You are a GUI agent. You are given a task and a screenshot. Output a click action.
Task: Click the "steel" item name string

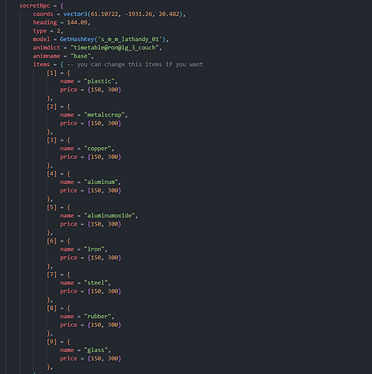pyautogui.click(x=96, y=283)
